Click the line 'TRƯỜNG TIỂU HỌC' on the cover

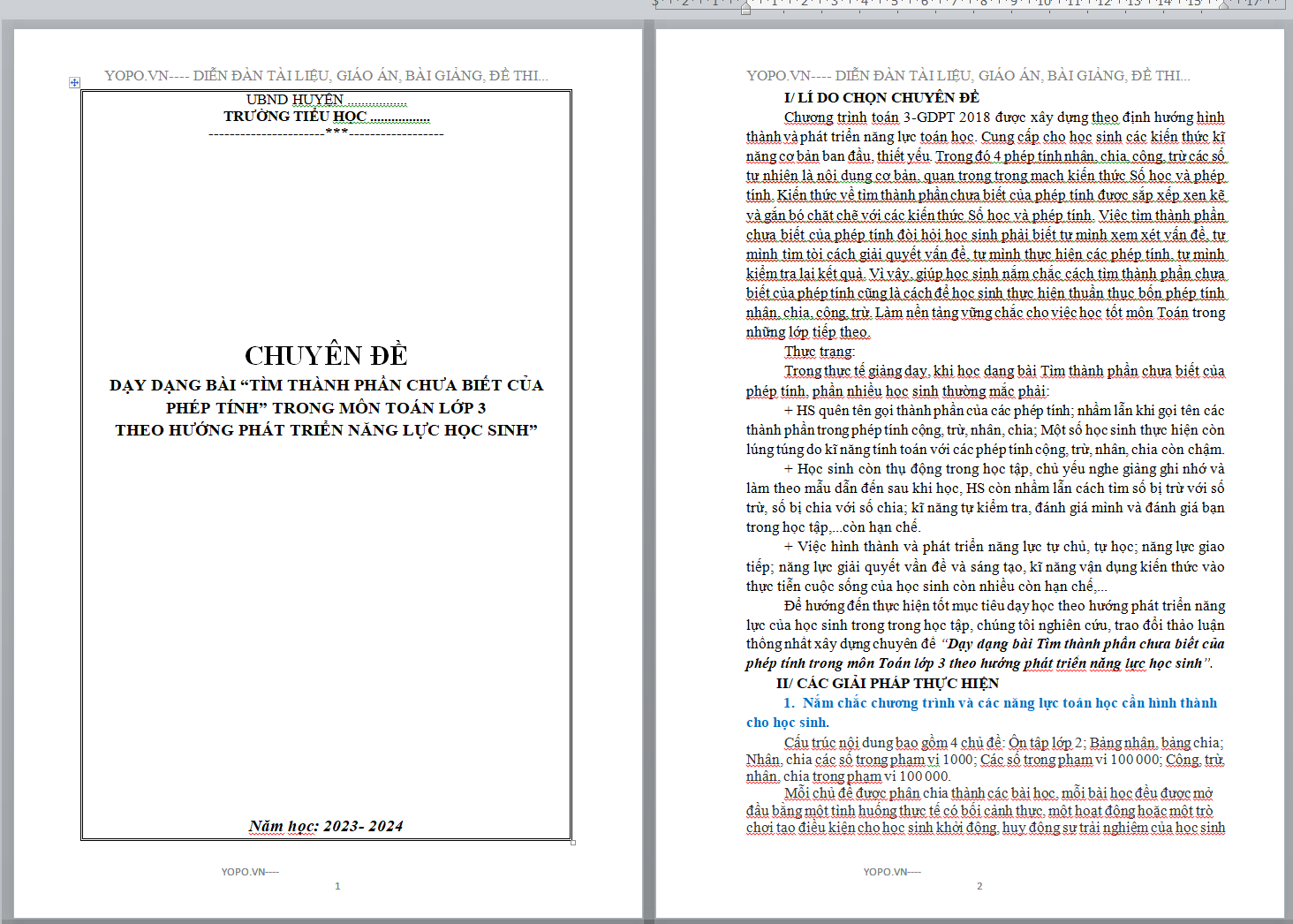[326, 116]
